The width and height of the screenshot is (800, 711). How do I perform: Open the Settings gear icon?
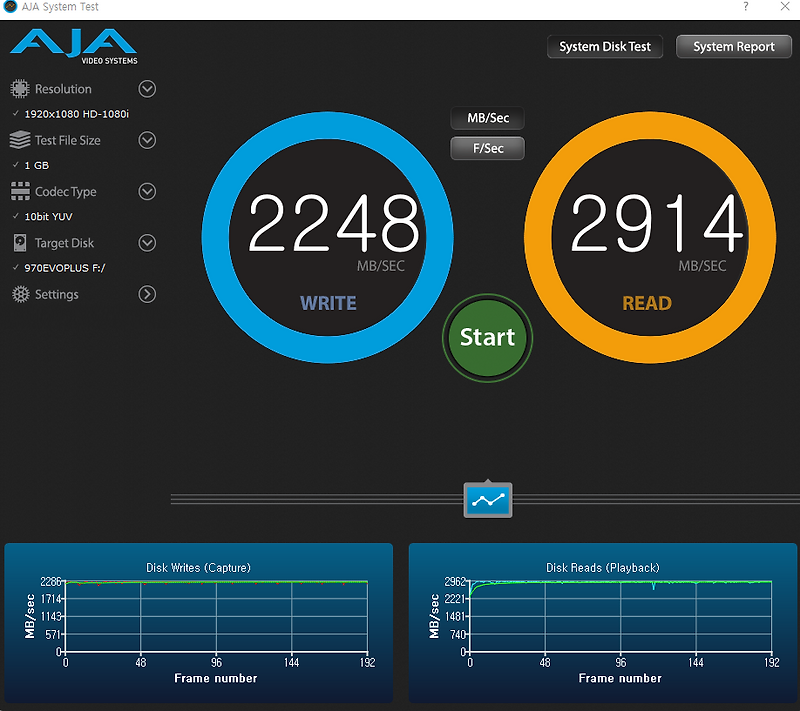coord(20,294)
